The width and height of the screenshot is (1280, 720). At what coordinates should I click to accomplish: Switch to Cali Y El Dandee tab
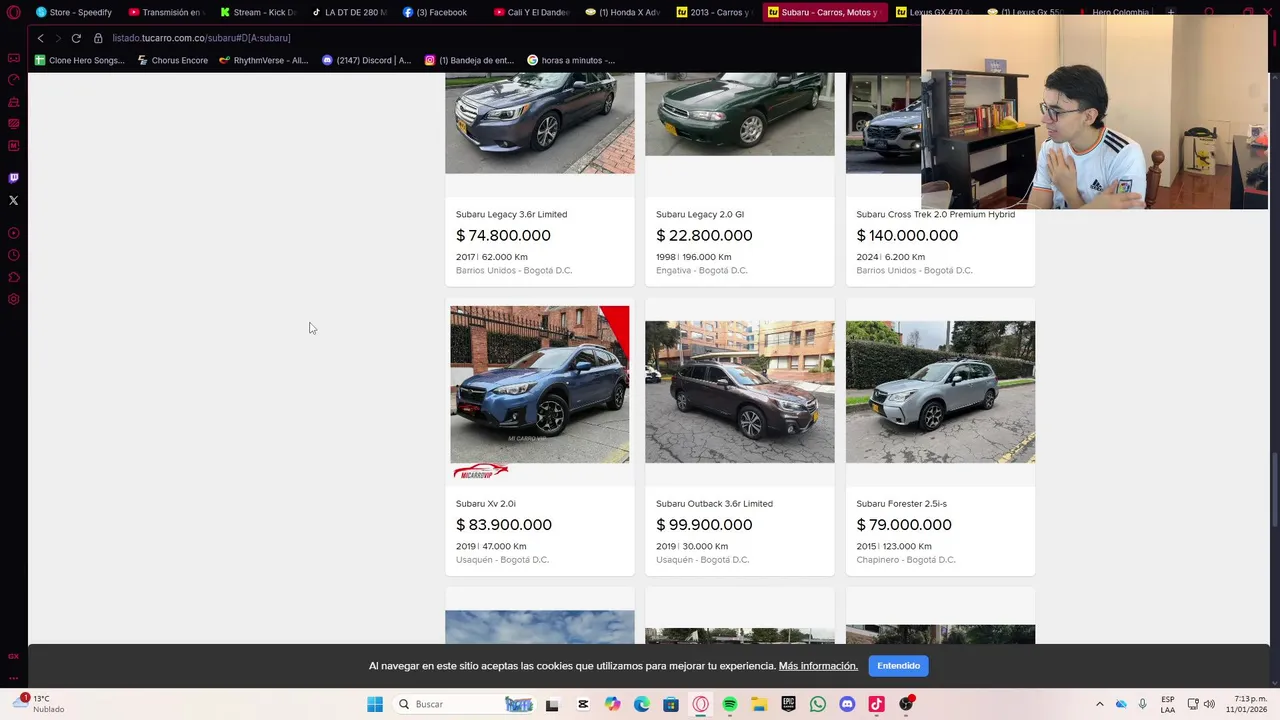click(532, 12)
